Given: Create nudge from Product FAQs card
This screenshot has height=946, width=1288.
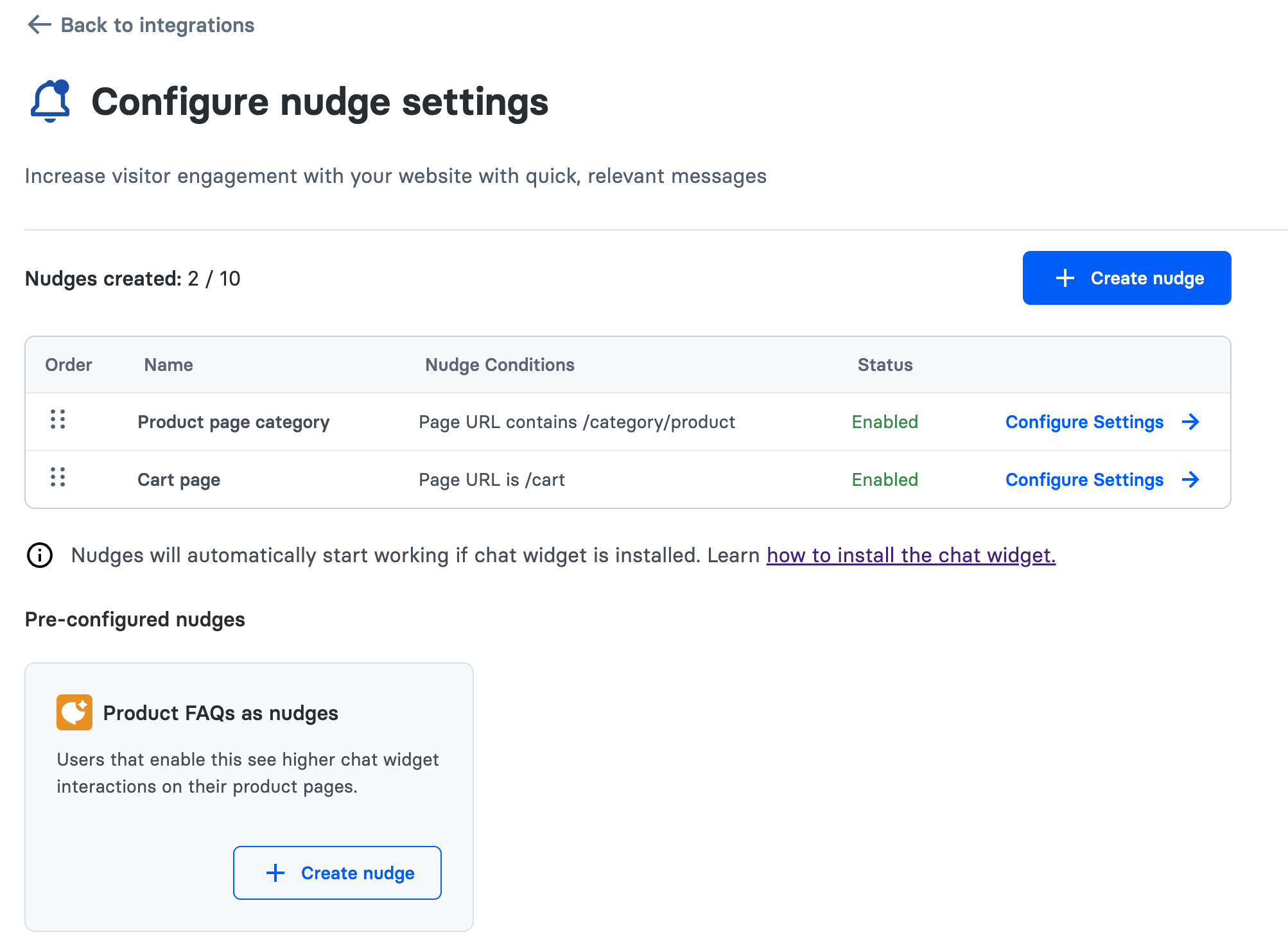Looking at the screenshot, I should 337,873.
